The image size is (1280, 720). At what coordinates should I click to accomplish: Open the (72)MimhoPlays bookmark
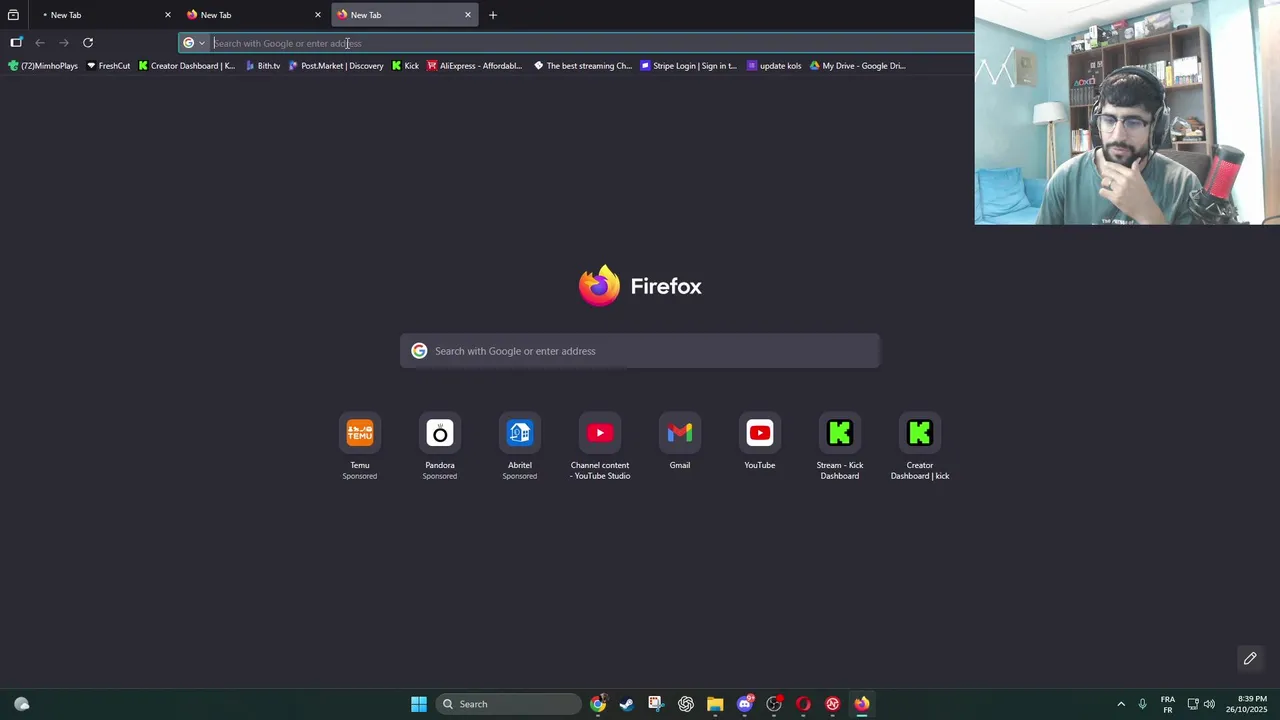43,66
